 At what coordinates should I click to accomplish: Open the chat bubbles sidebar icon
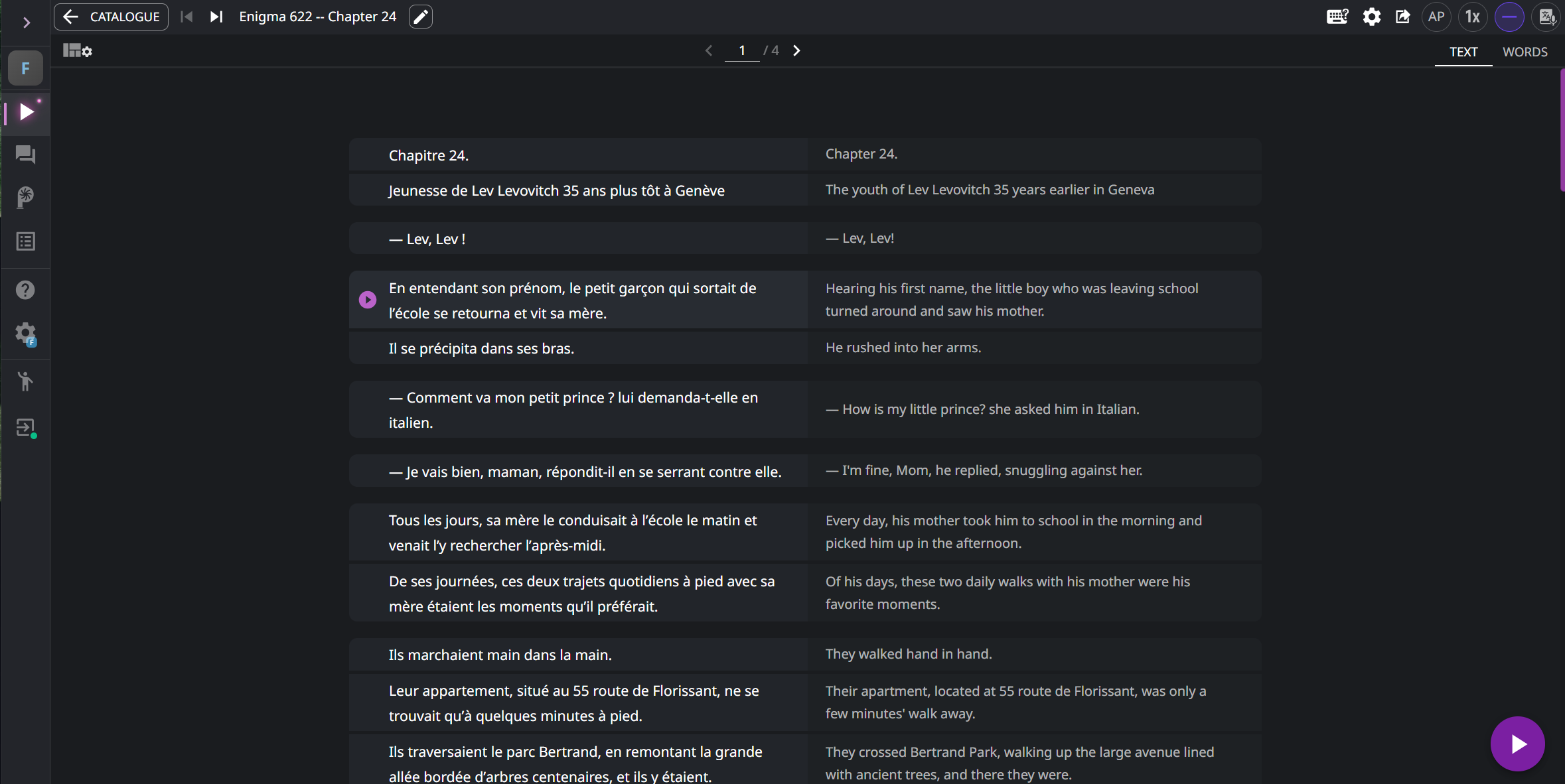click(x=25, y=155)
